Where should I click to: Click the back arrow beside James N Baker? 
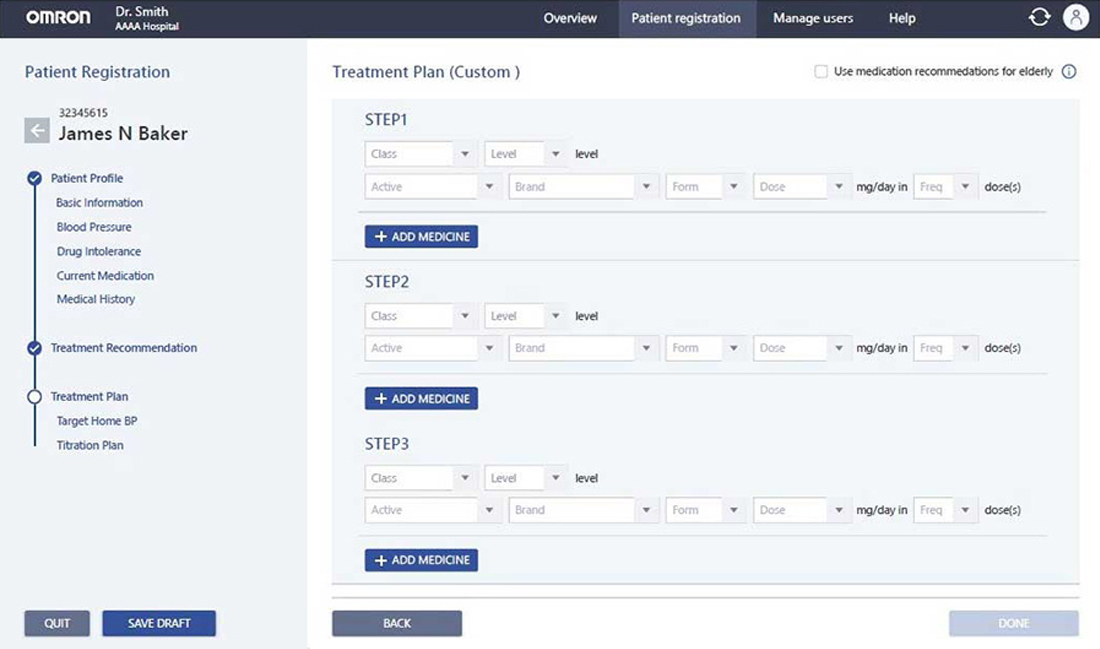37,131
